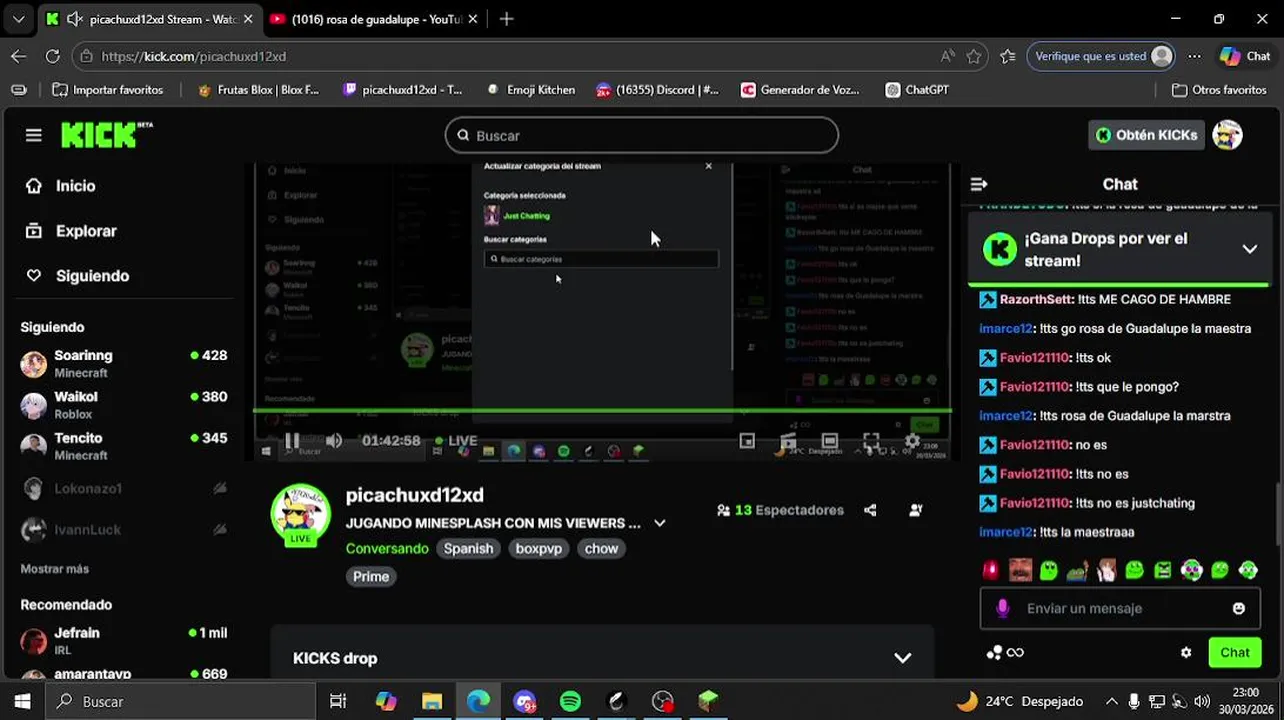Add page to favorites star
This screenshot has width=1284, height=720.
point(974,56)
